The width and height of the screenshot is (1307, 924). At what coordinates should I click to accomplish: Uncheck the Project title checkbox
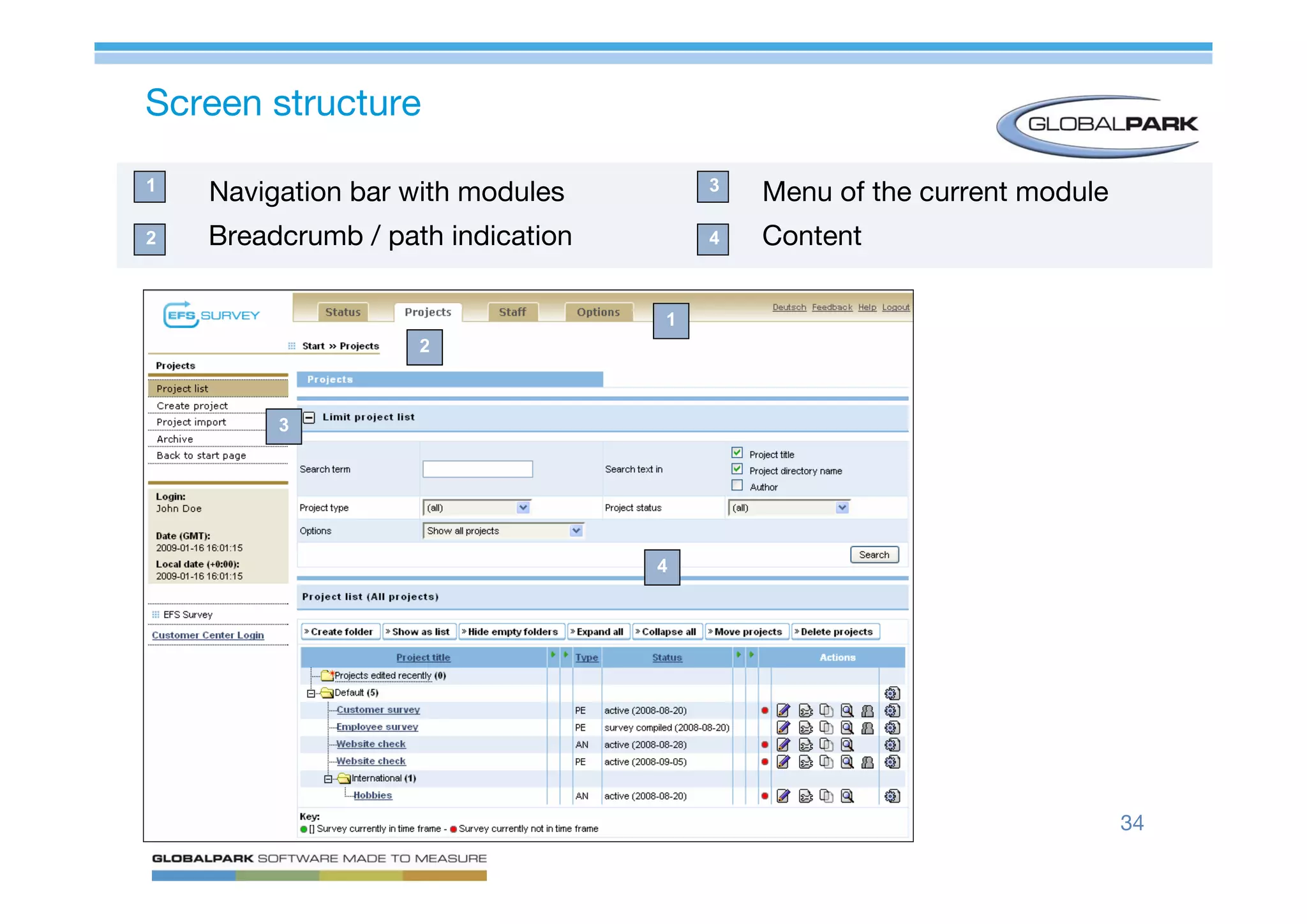coord(737,453)
